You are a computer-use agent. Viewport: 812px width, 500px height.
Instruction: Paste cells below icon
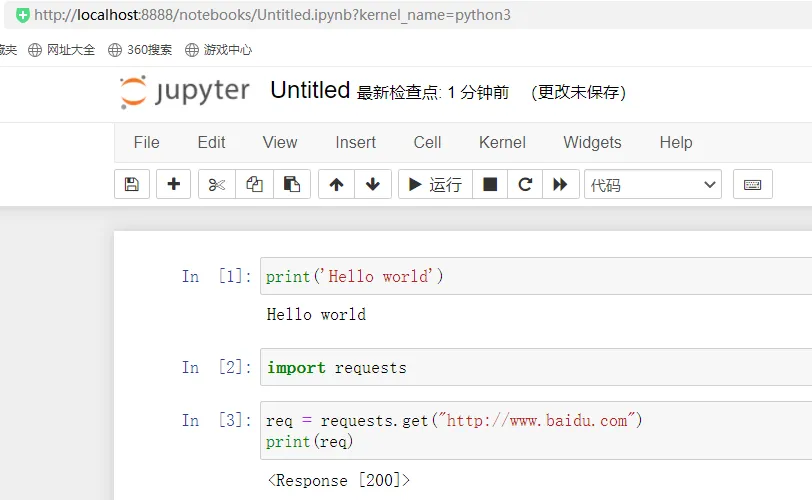291,184
